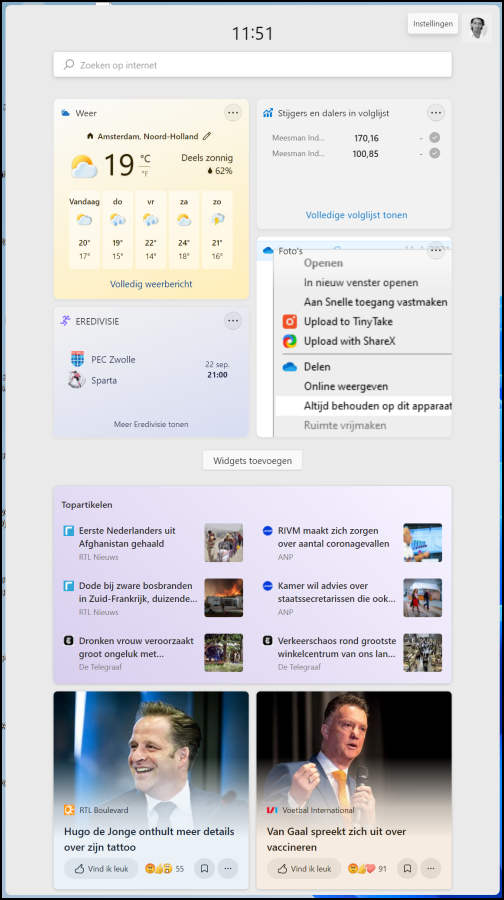Select Openen in the context menu
The width and height of the screenshot is (504, 900).
pyautogui.click(x=323, y=263)
